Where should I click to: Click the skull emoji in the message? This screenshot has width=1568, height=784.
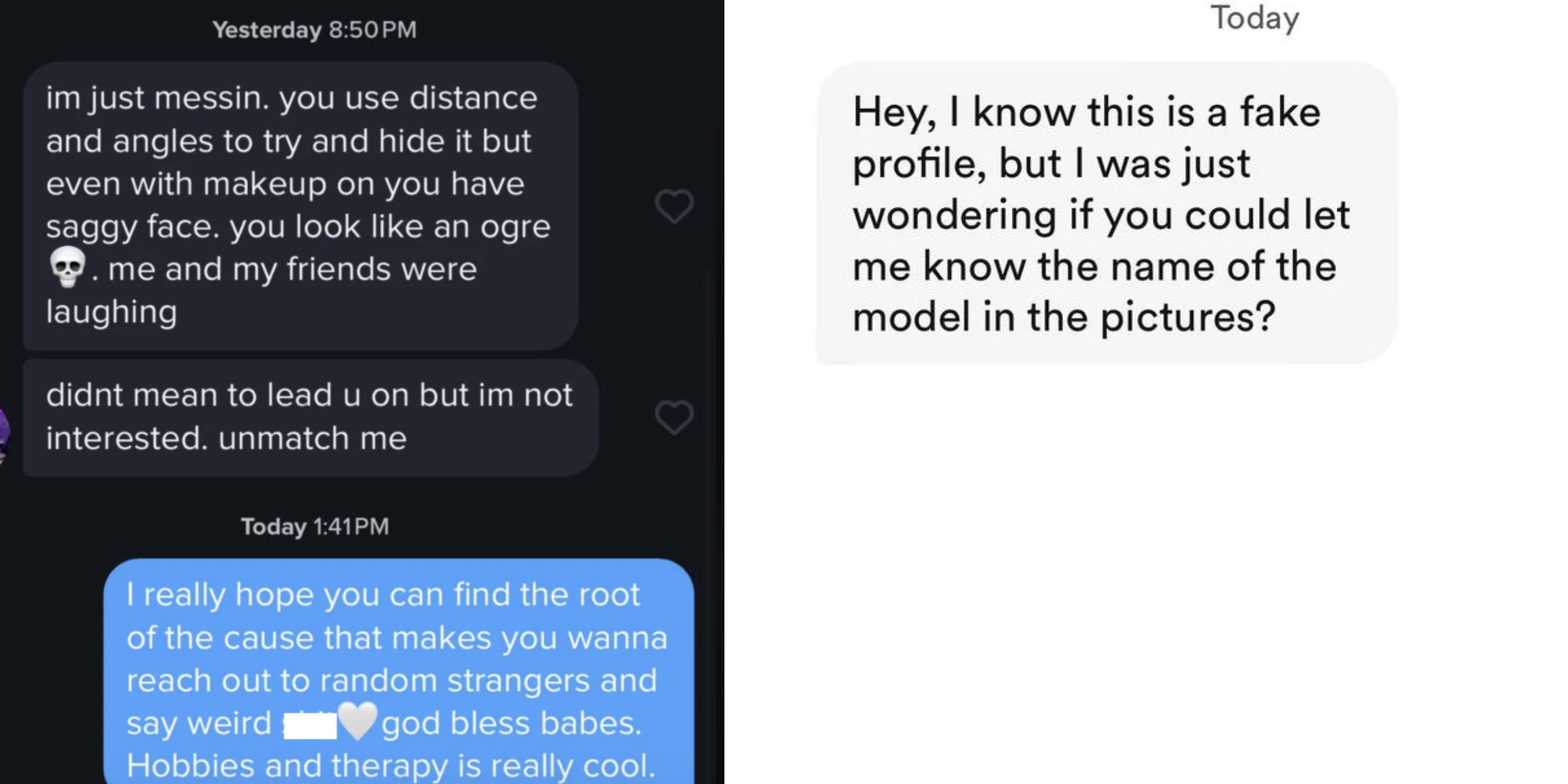tap(67, 267)
